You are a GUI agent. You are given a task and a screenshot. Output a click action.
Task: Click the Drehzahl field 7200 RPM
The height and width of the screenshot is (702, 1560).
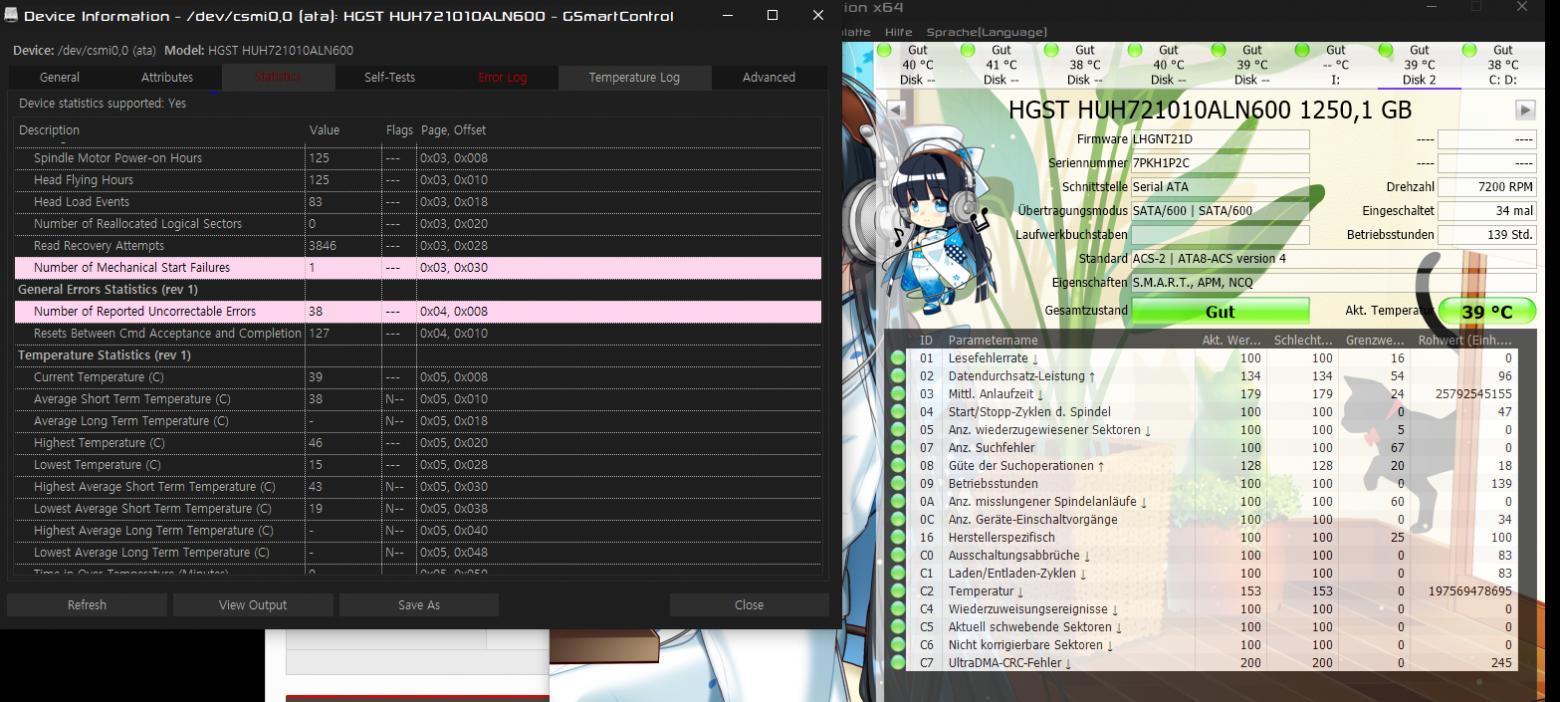(x=1487, y=187)
